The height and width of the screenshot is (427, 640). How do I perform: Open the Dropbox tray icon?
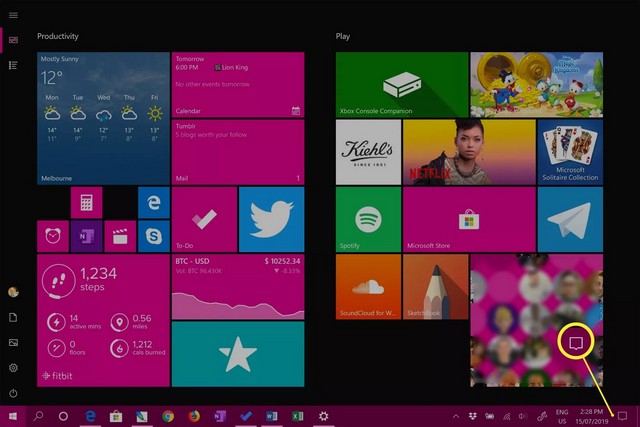(473, 416)
